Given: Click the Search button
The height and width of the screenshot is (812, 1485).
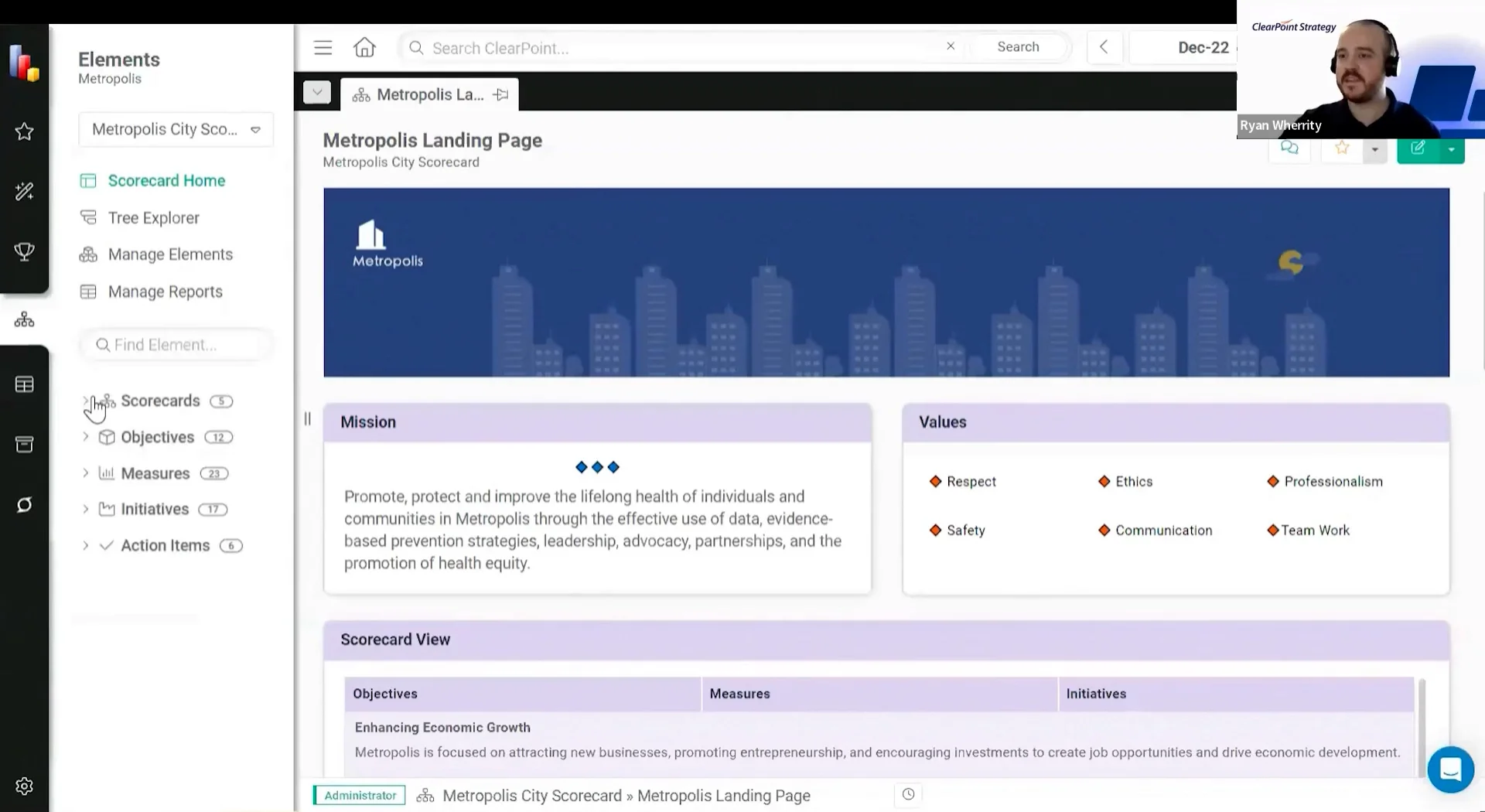Looking at the screenshot, I should pos(1018,46).
